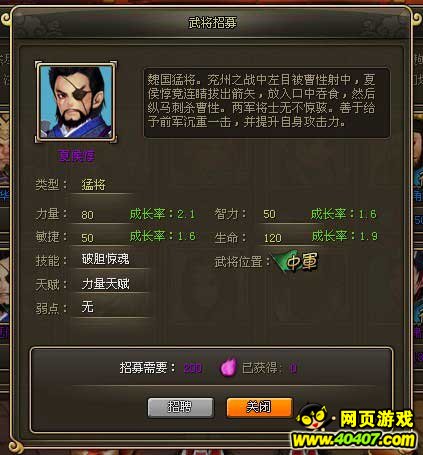Click the 武将招募 dialog title
423x455 pixels.
(x=212, y=23)
